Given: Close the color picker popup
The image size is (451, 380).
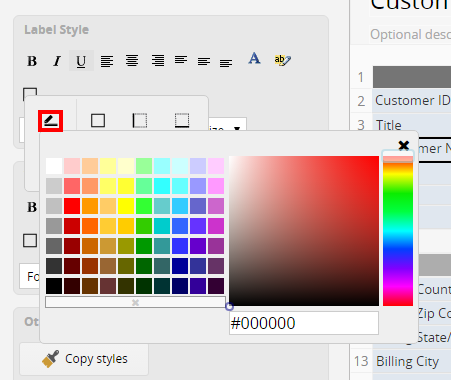Looking at the screenshot, I should pyautogui.click(x=404, y=145).
